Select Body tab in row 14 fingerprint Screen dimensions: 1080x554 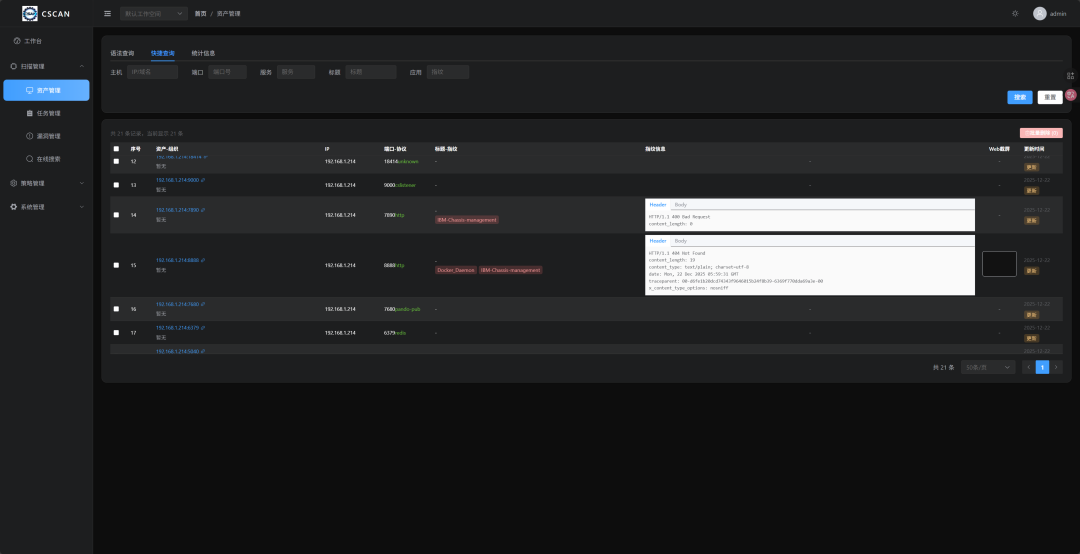[681, 205]
